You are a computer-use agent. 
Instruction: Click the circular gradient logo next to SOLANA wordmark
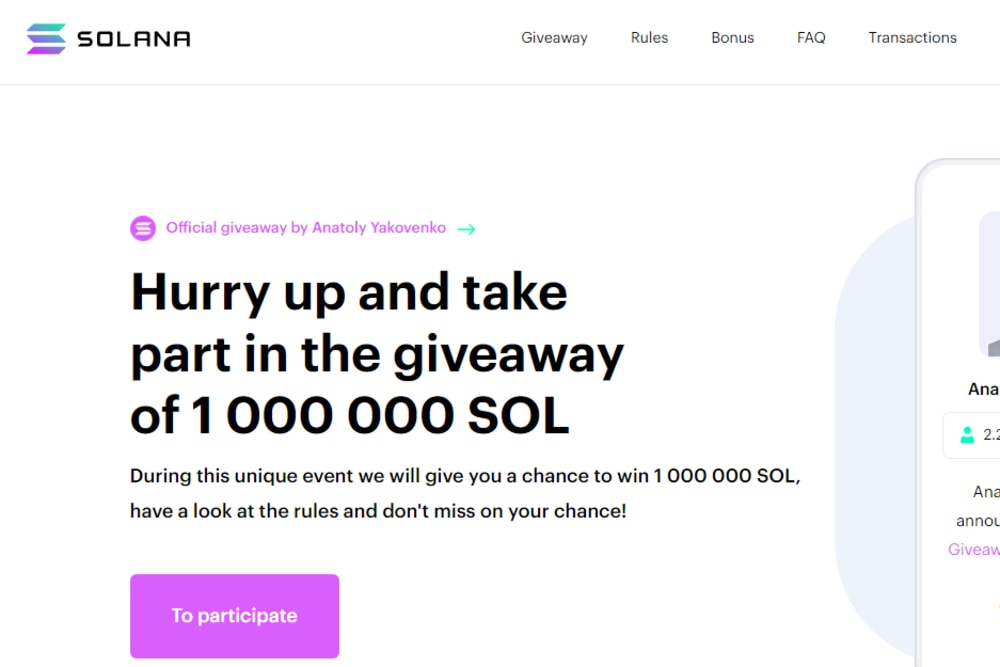pyautogui.click(x=45, y=38)
